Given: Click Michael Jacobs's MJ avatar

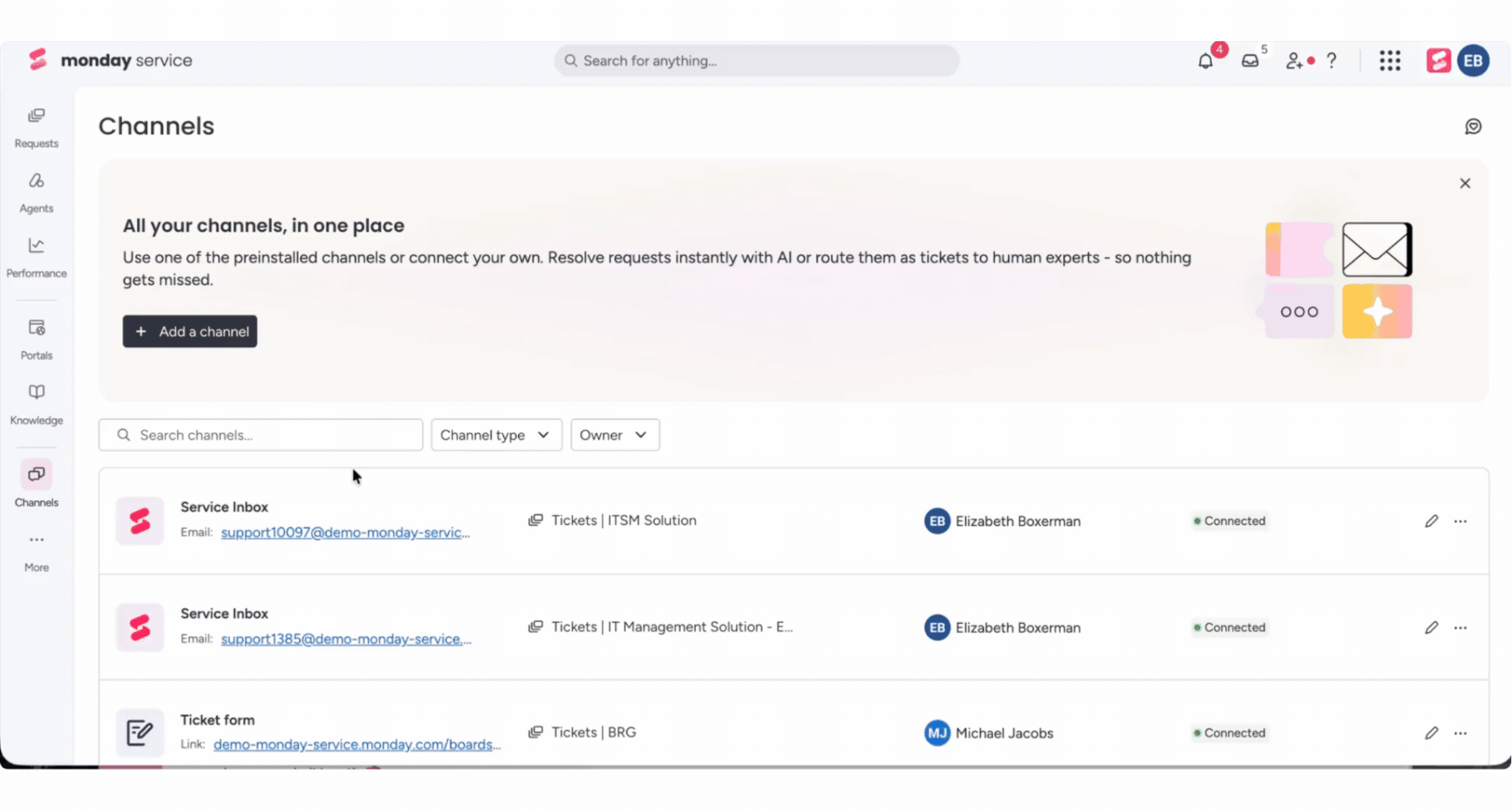Looking at the screenshot, I should [937, 732].
